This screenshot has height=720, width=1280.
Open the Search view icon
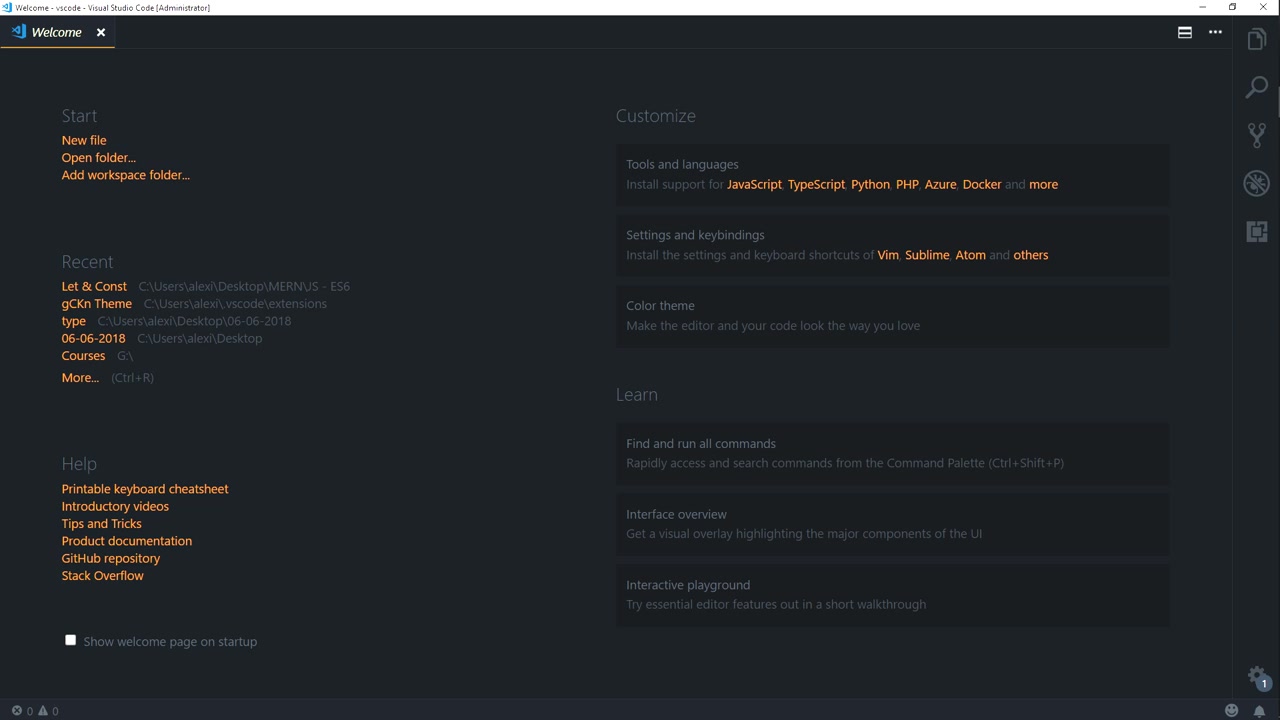click(x=1257, y=87)
